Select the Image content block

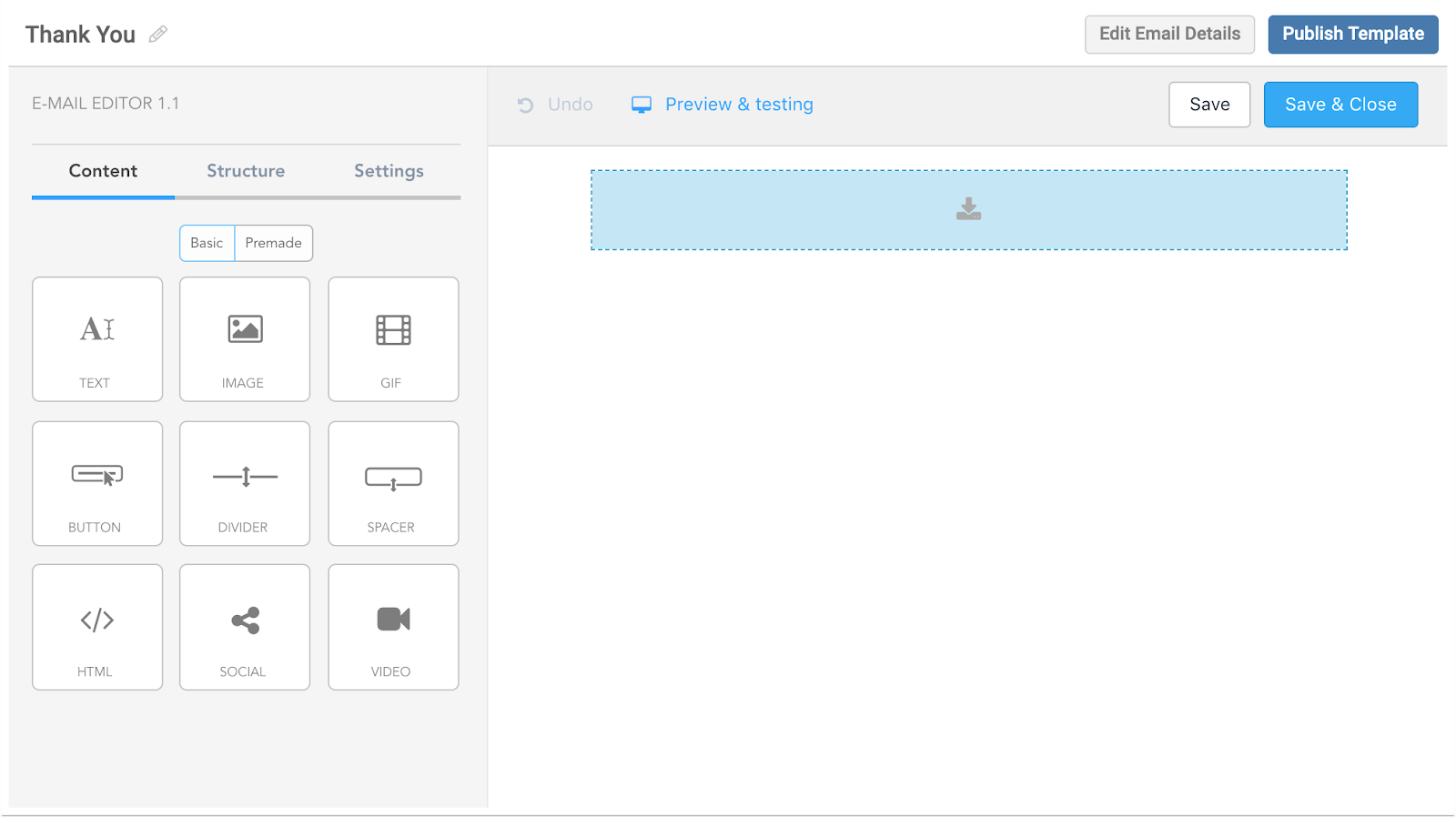[245, 339]
